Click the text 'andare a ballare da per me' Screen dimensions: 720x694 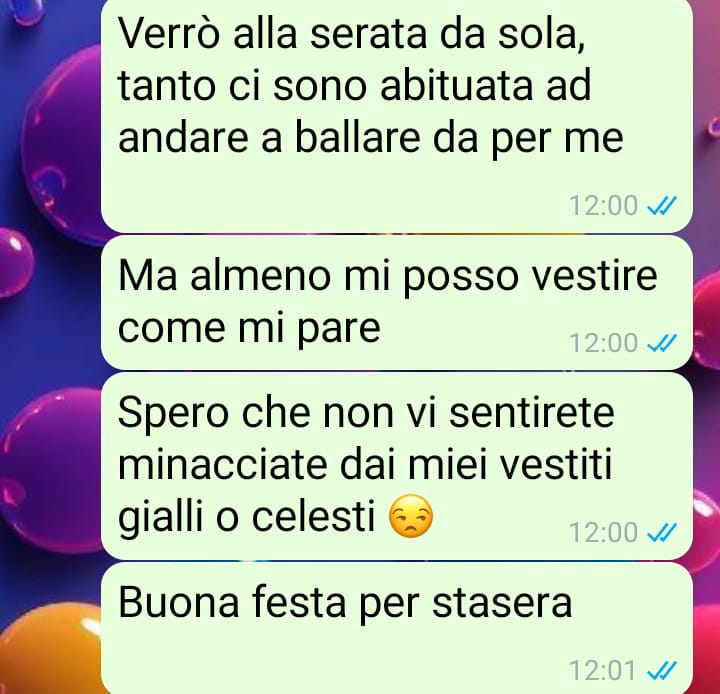[x=371, y=139]
